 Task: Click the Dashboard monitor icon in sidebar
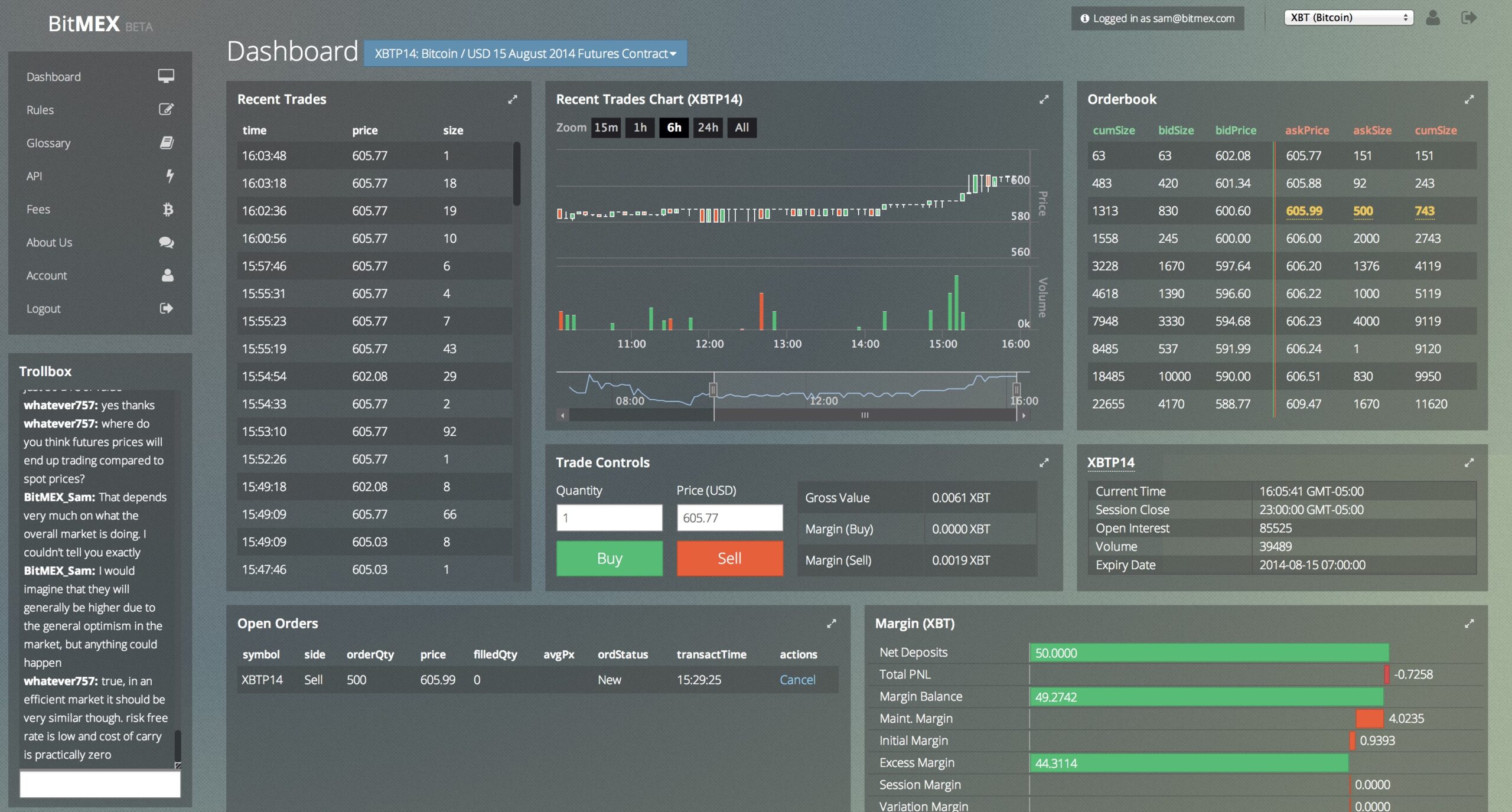(166, 76)
